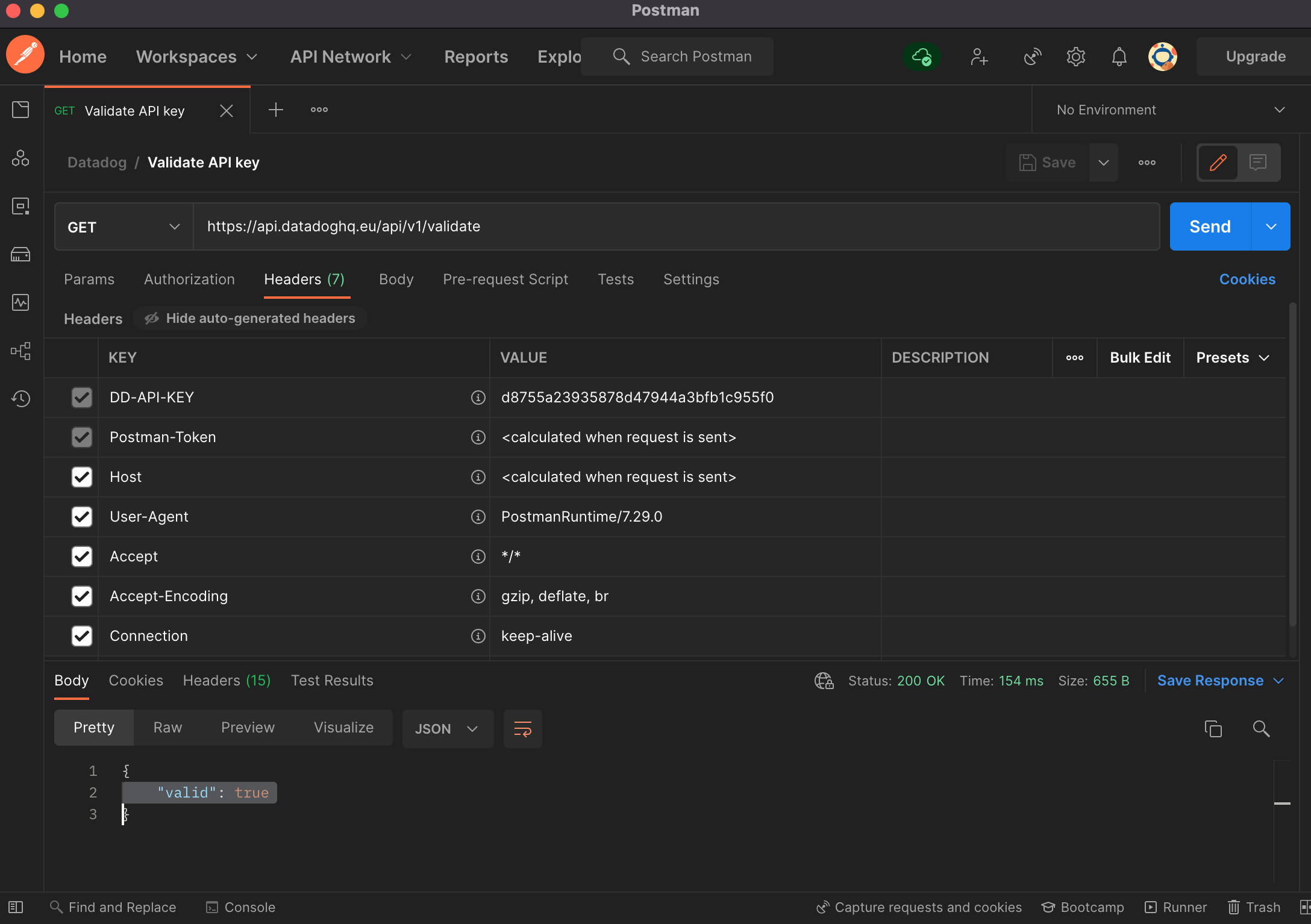The height and width of the screenshot is (924, 1311).
Task: Expand the No Environment selector
Action: coord(1171,110)
